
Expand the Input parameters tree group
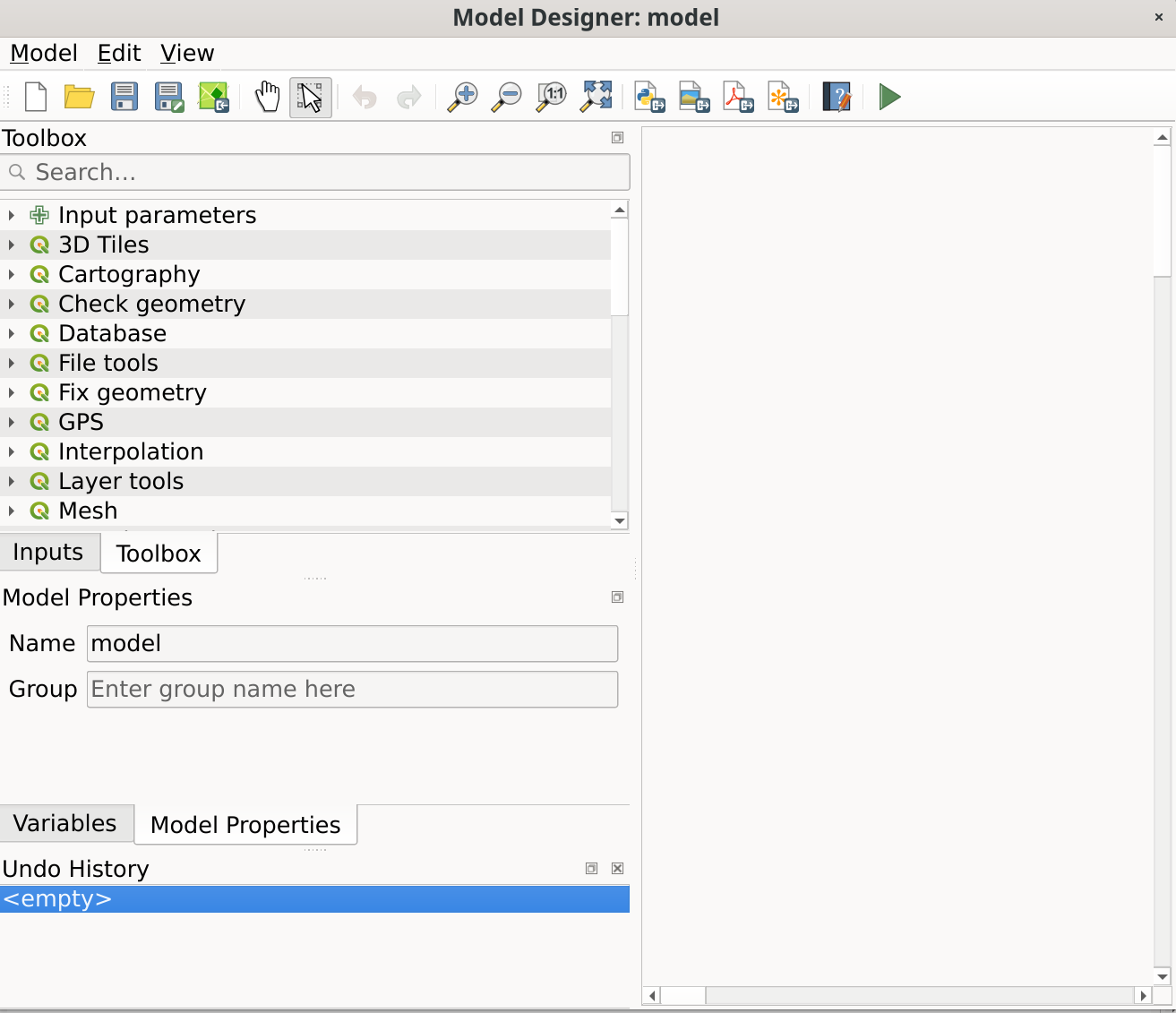click(12, 216)
